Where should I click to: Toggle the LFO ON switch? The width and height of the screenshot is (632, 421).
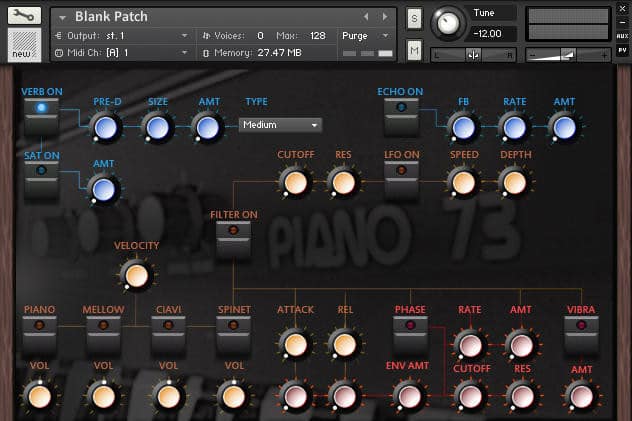[401, 180]
